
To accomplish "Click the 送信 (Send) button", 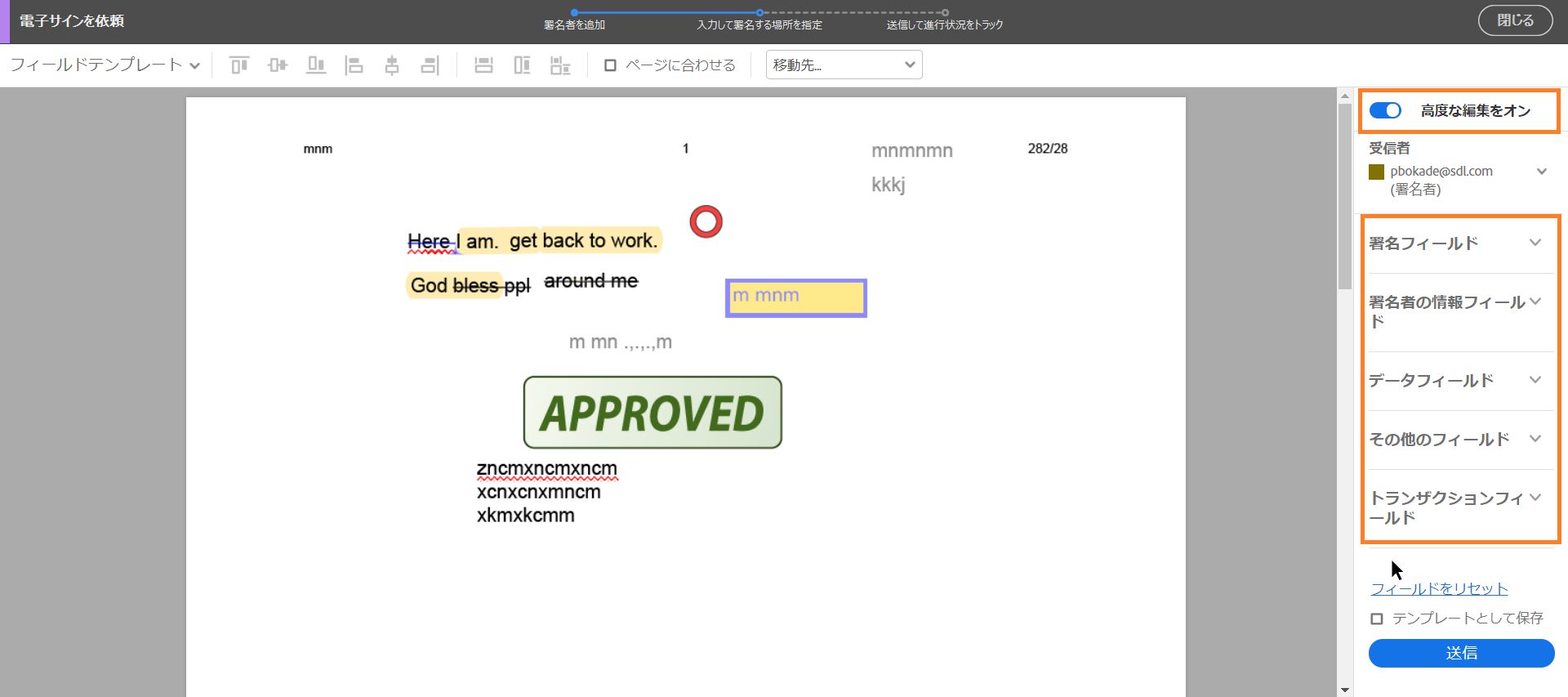I will [x=1461, y=653].
